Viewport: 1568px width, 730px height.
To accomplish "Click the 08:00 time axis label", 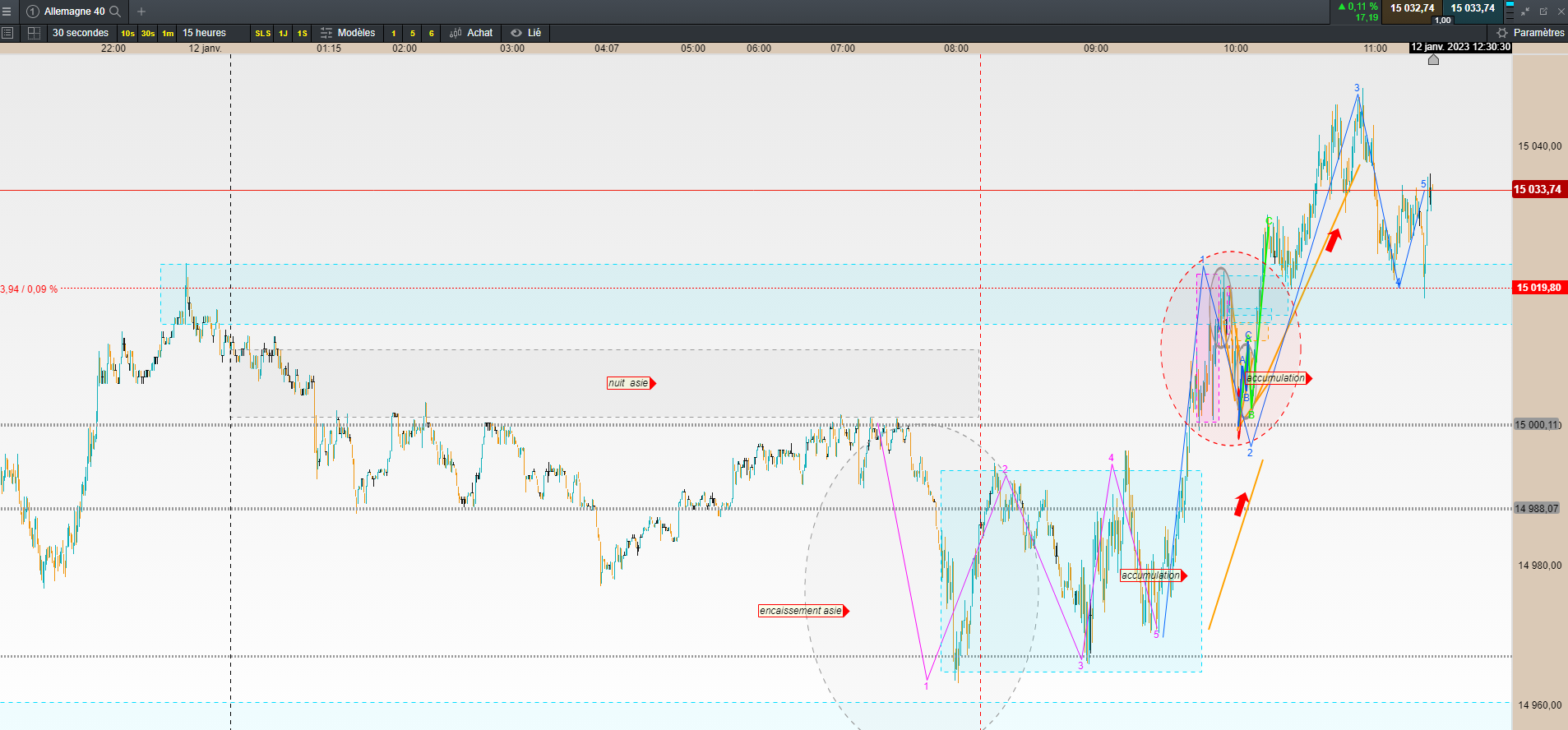I will coord(956,49).
